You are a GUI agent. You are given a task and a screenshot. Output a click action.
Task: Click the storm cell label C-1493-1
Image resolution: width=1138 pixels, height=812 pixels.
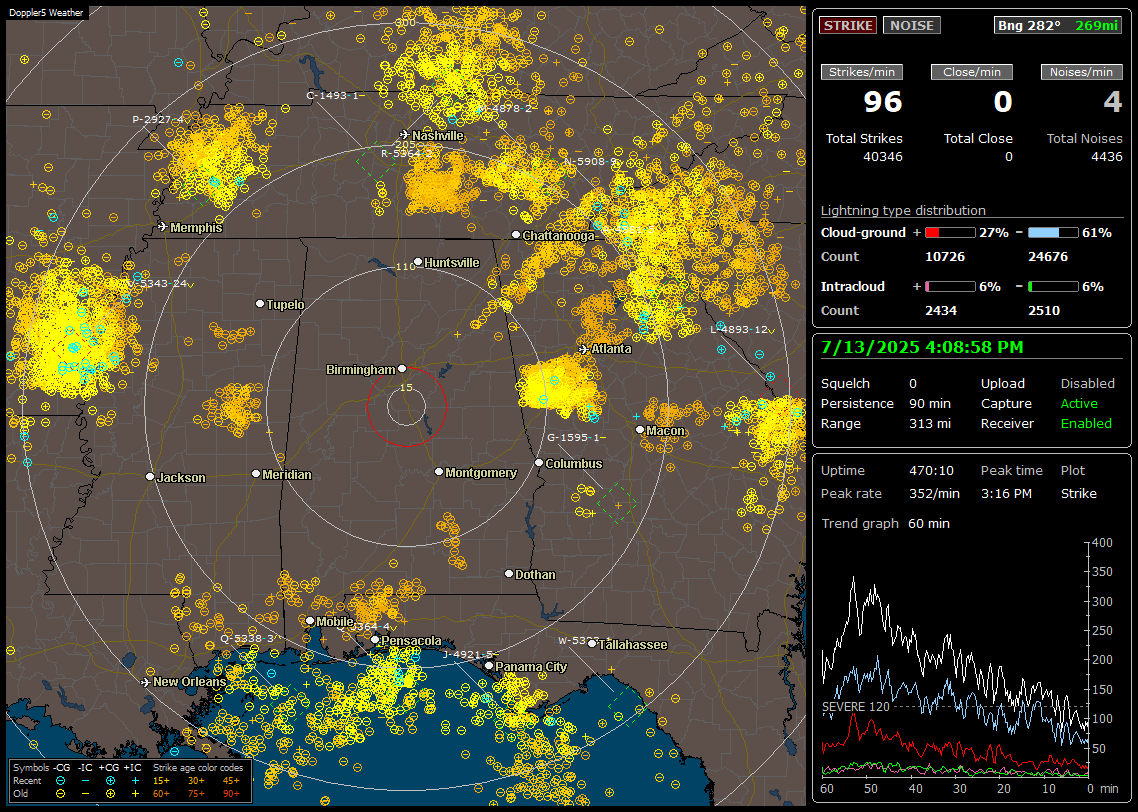point(332,95)
